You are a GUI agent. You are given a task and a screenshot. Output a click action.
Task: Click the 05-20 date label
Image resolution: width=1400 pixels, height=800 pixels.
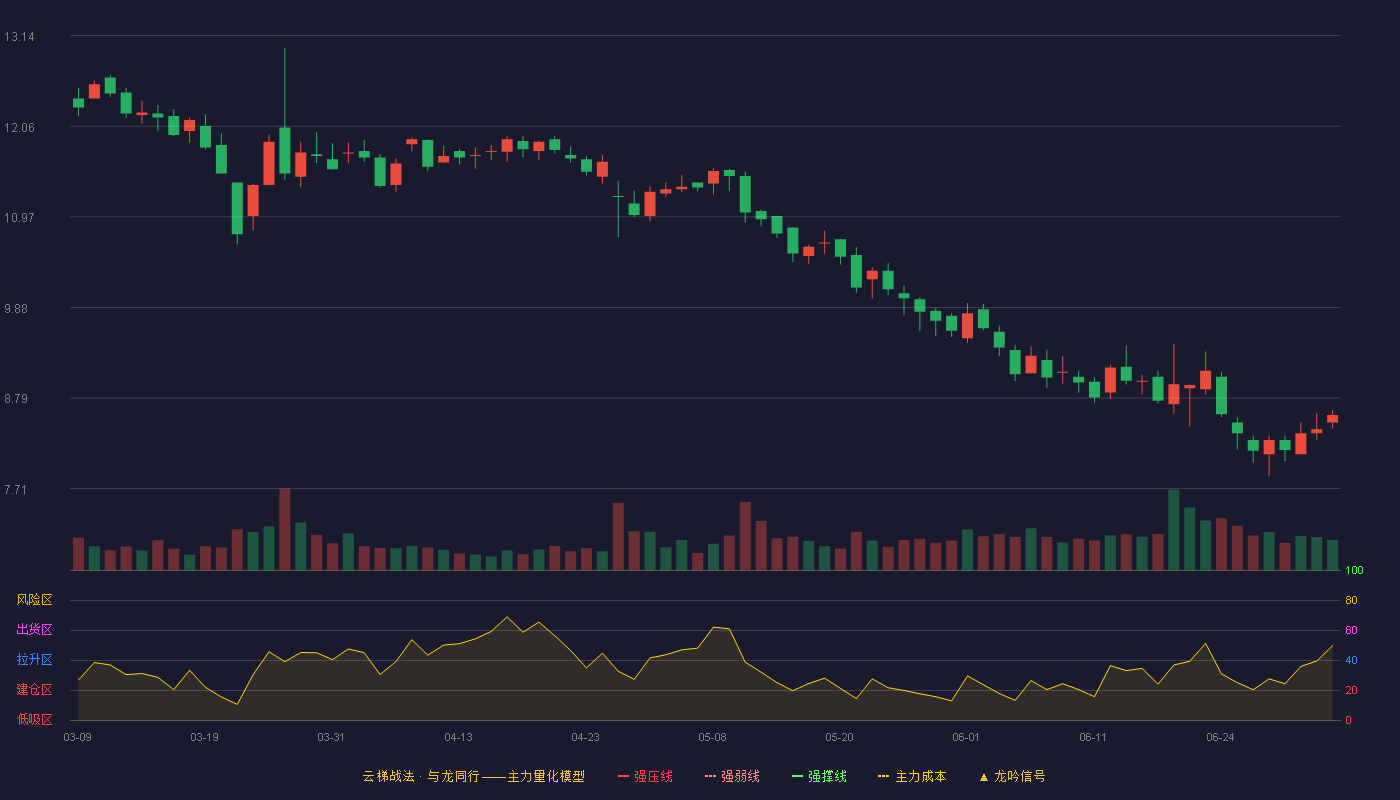pos(839,737)
